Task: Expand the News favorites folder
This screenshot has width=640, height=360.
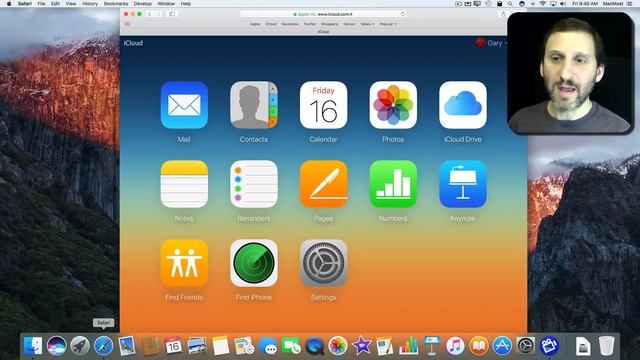Action: point(367,24)
